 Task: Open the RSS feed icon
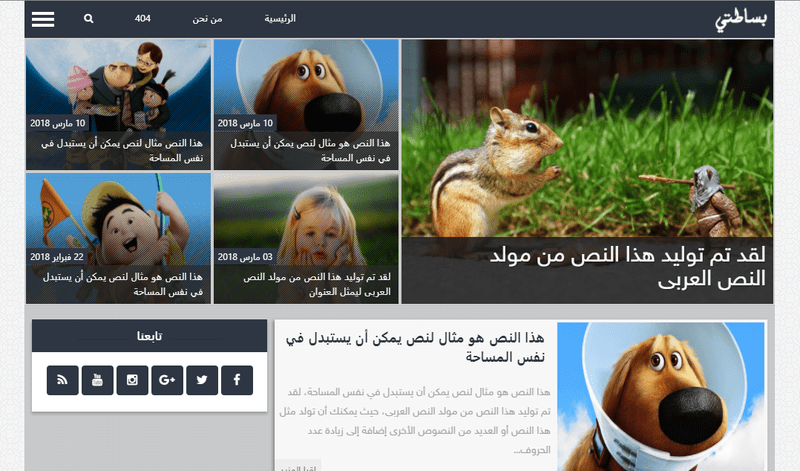[63, 380]
